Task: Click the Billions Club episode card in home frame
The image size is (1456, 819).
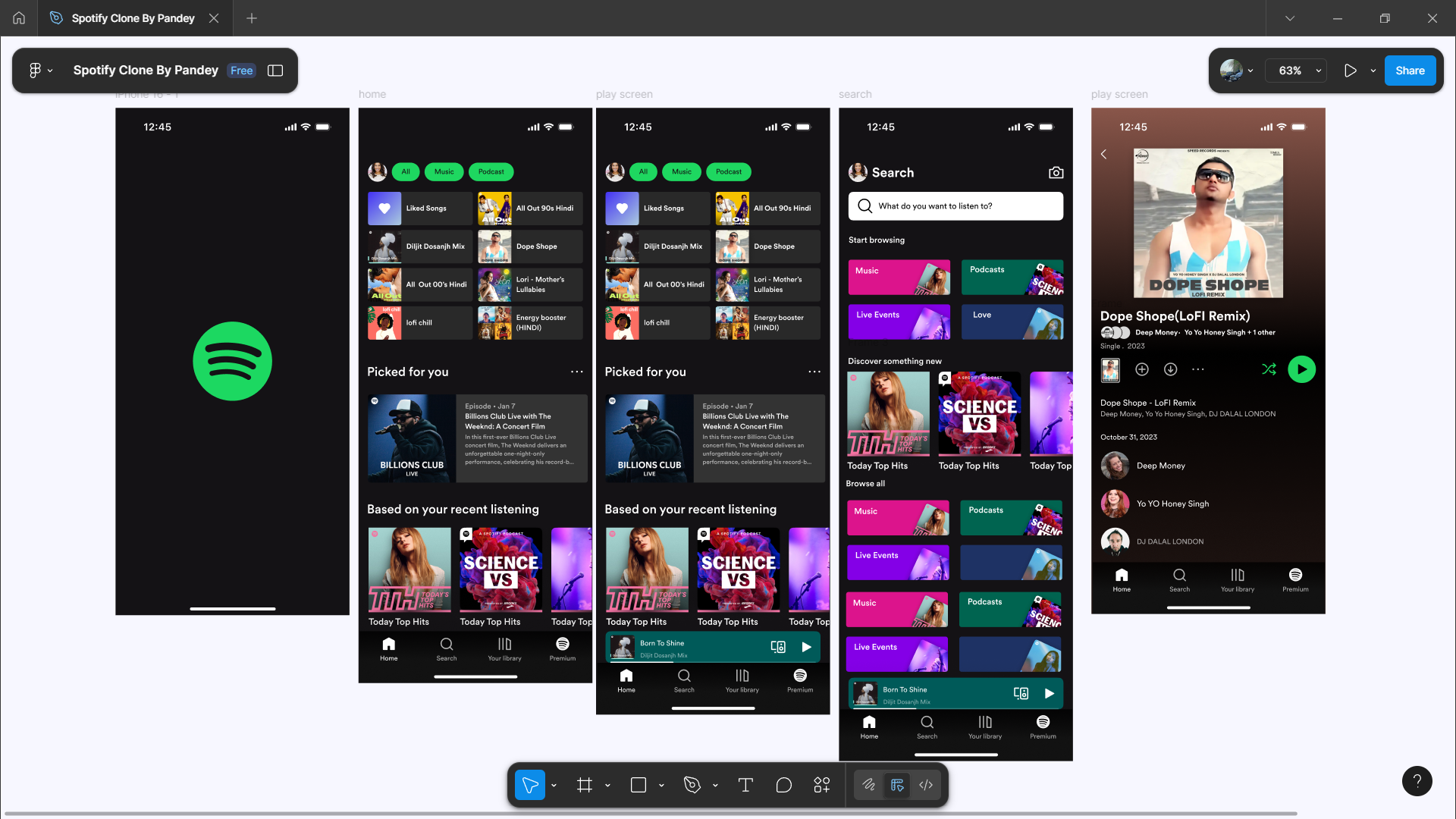Action: click(x=478, y=438)
